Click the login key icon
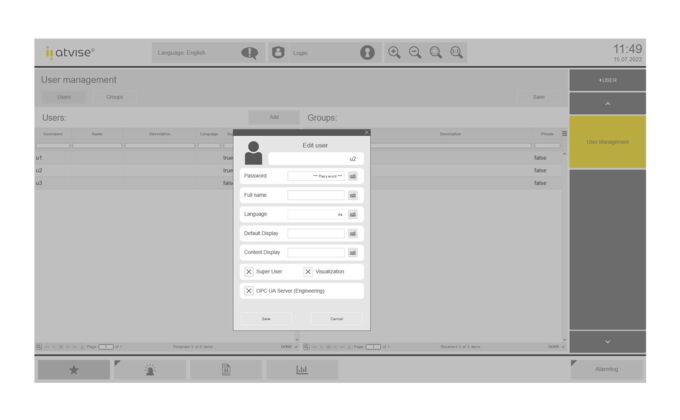The height and width of the screenshot is (420, 680). click(367, 53)
